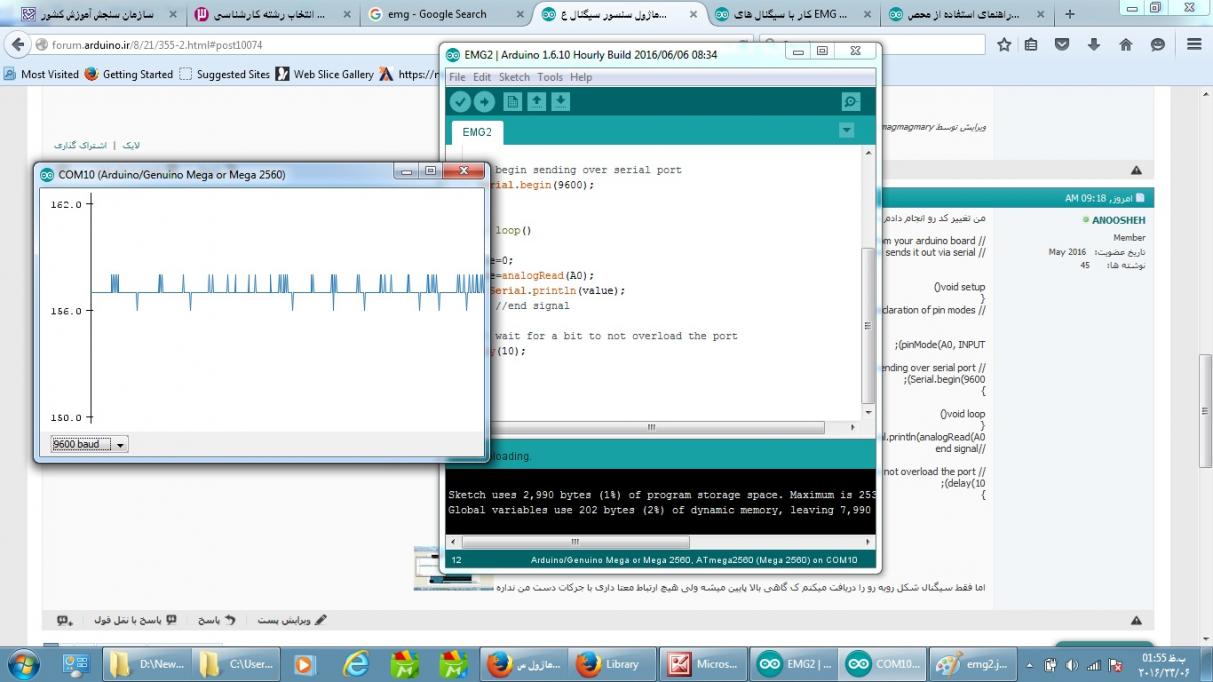Click the multi-quote plus icon under post
Viewport: 1213px width, 682px height.
(x=65, y=620)
